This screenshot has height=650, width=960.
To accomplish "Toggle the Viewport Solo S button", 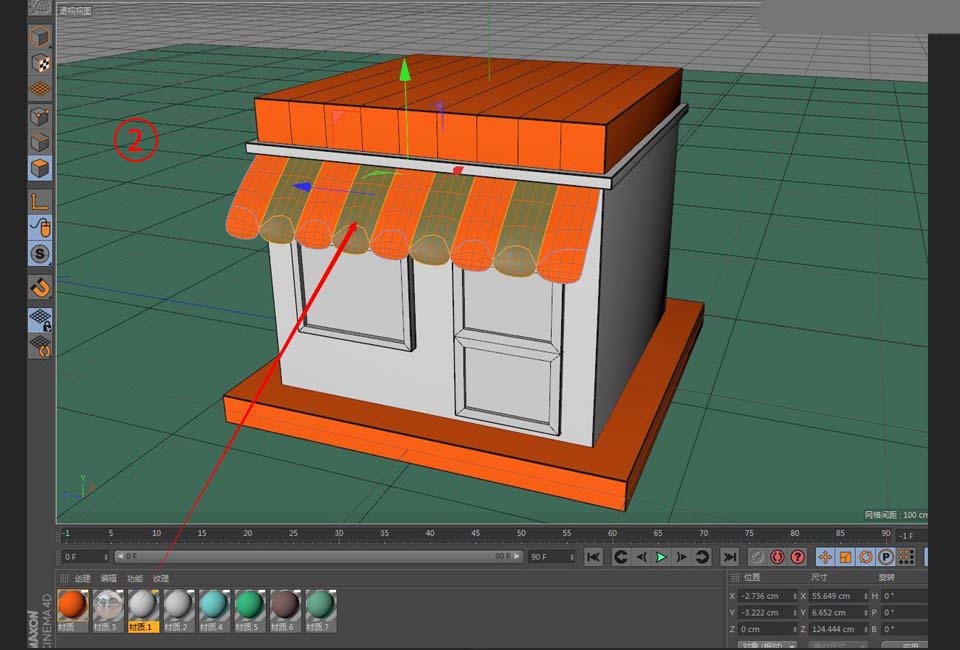I will 40,254.
